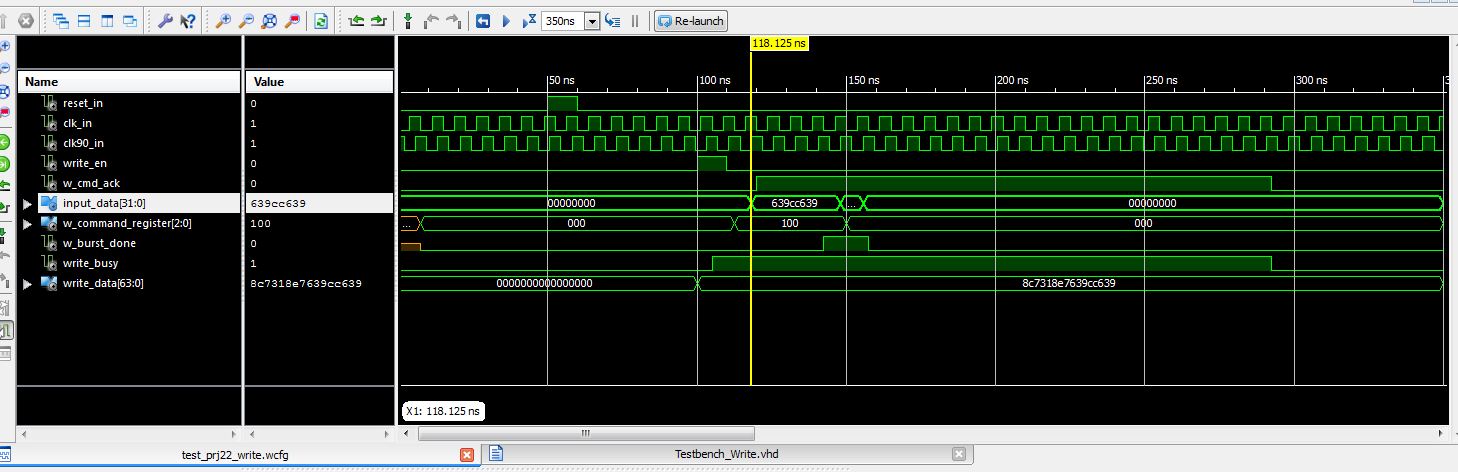Click the What's This help cursor icon
The height and width of the screenshot is (472, 1458).
pos(187,20)
